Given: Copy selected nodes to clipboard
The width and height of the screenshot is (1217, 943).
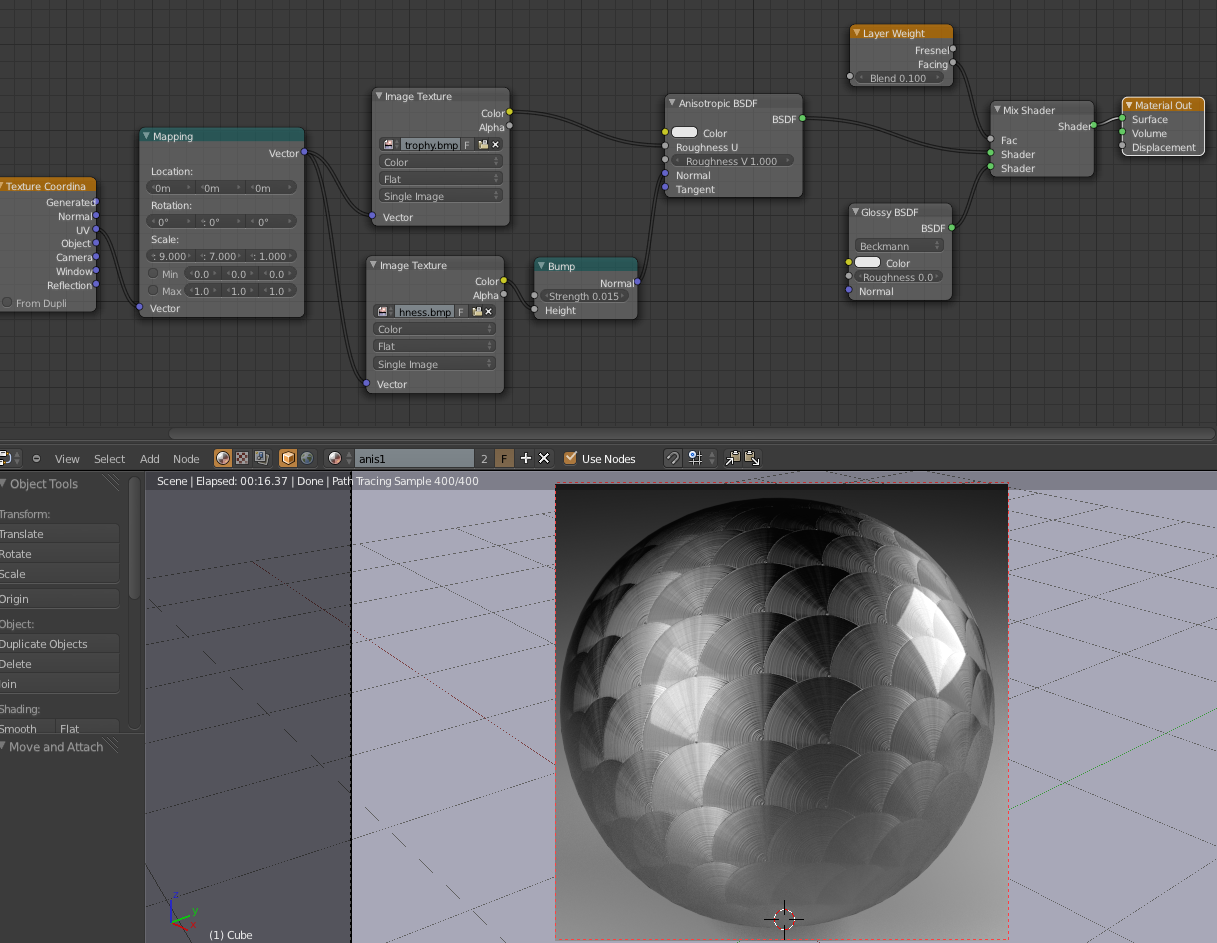Looking at the screenshot, I should click(733, 458).
